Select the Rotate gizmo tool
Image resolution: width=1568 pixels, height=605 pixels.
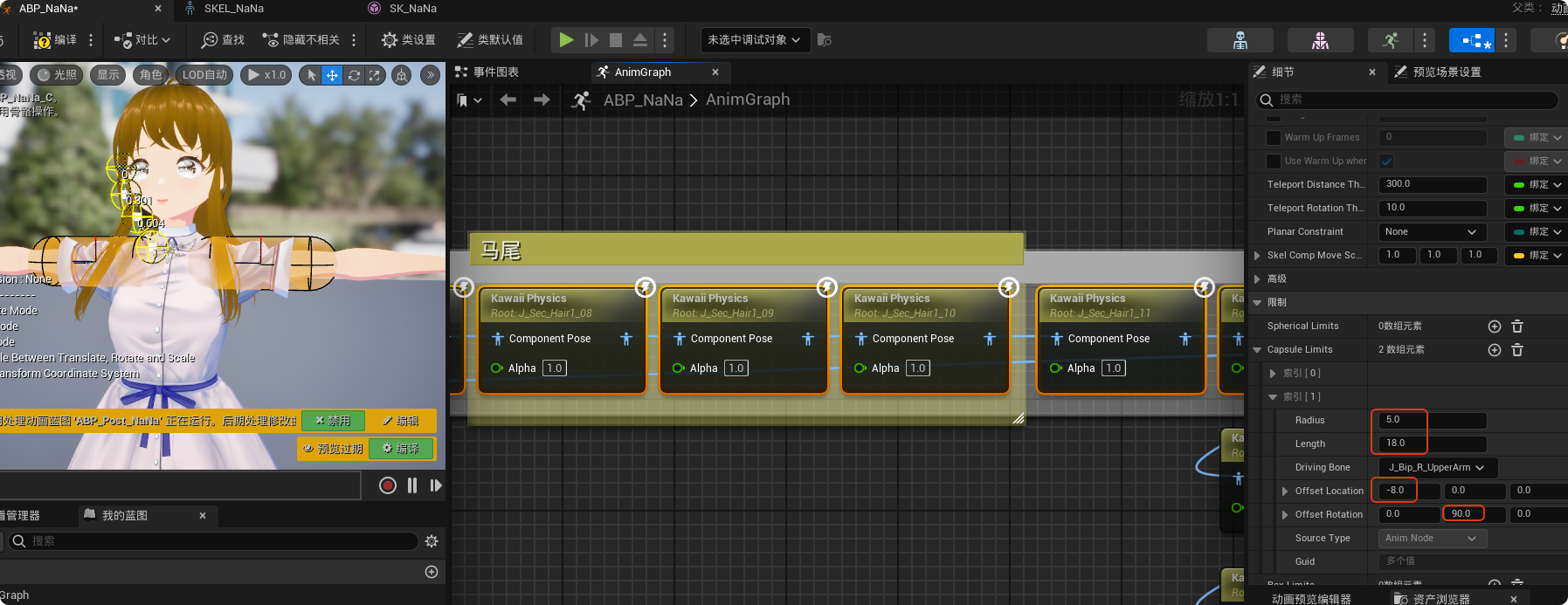(x=354, y=76)
